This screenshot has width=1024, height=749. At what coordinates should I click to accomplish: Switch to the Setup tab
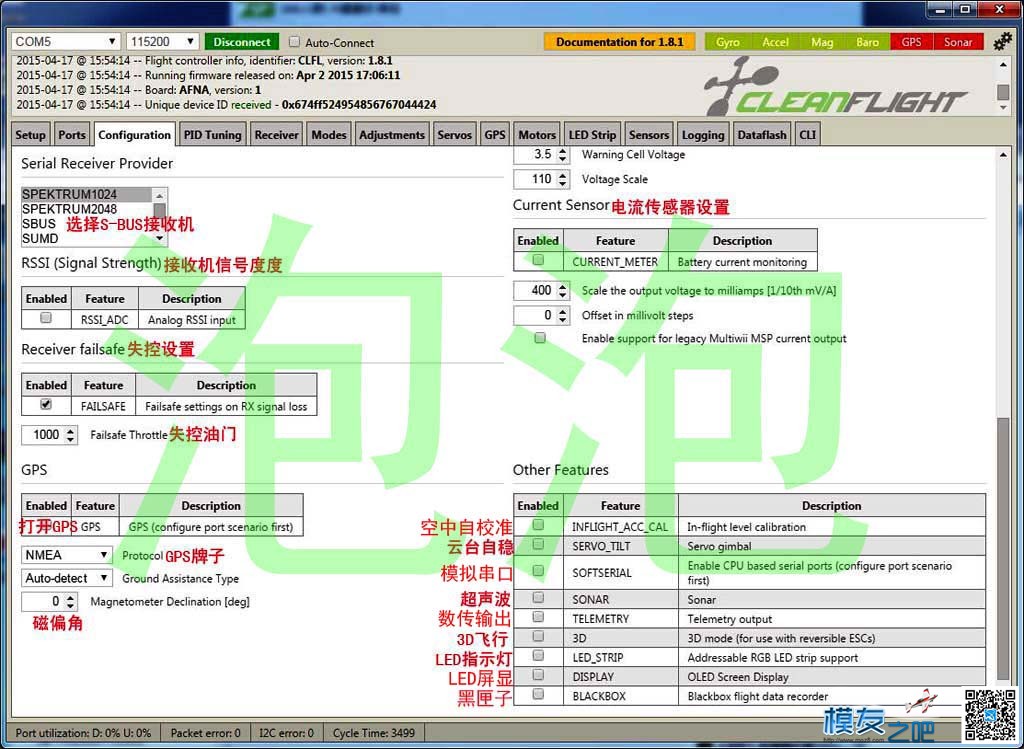(31, 135)
